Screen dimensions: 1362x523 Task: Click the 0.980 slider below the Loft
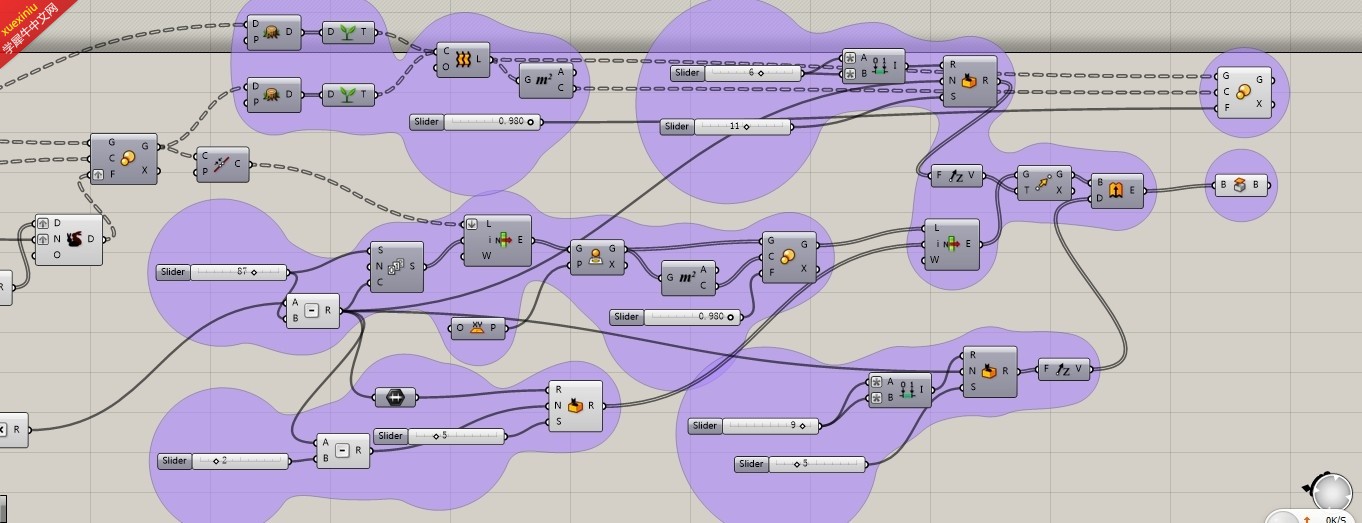[x=476, y=122]
